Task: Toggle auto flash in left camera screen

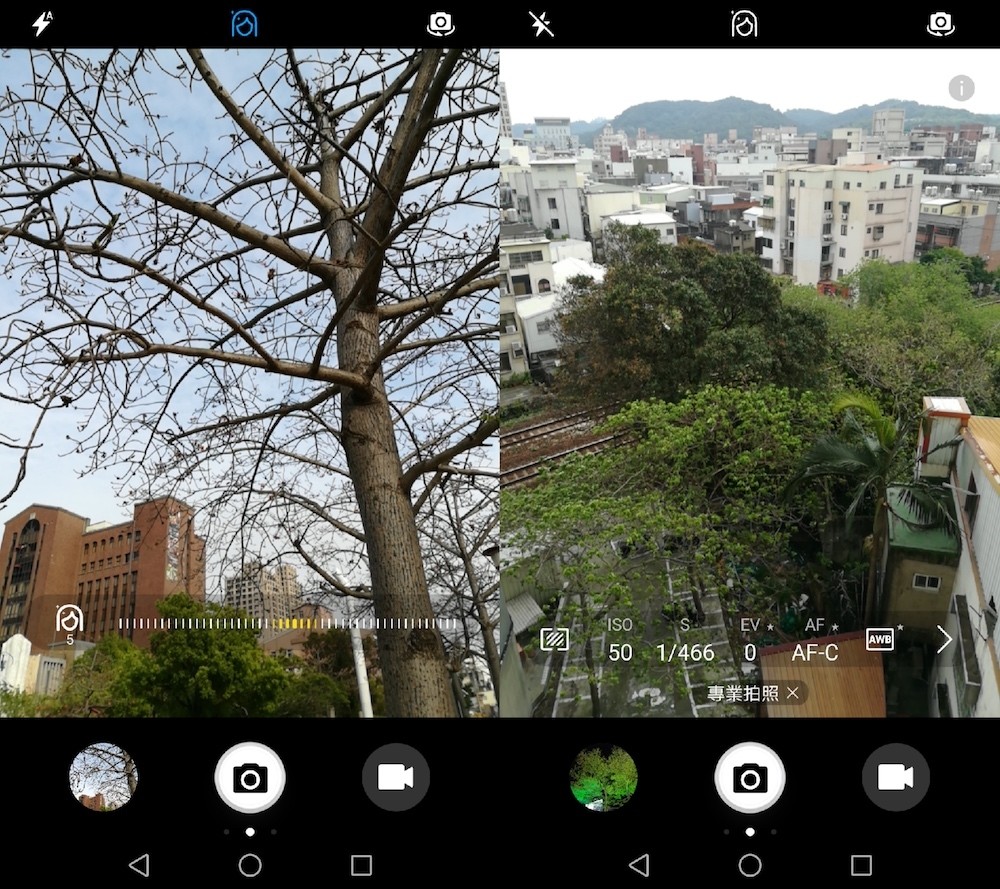Action: 43,24
